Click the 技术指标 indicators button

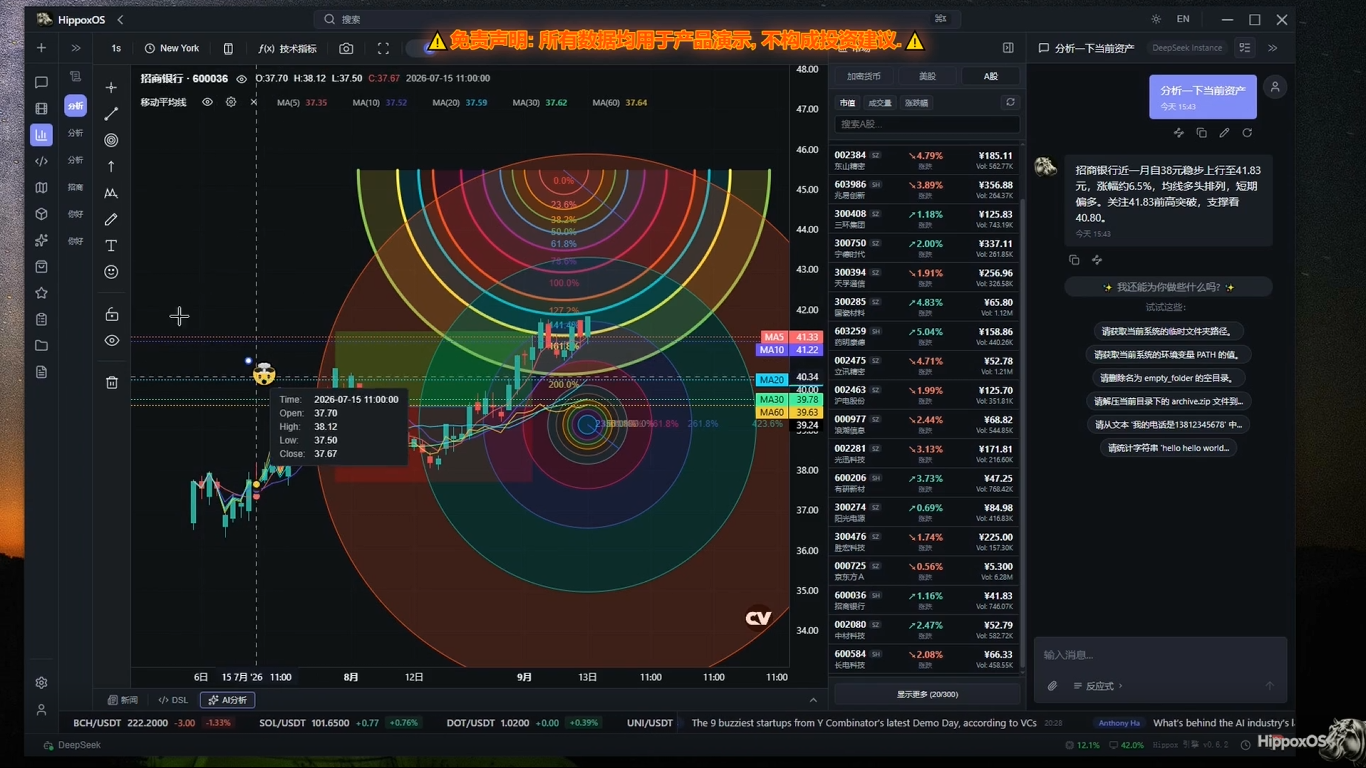coord(288,48)
